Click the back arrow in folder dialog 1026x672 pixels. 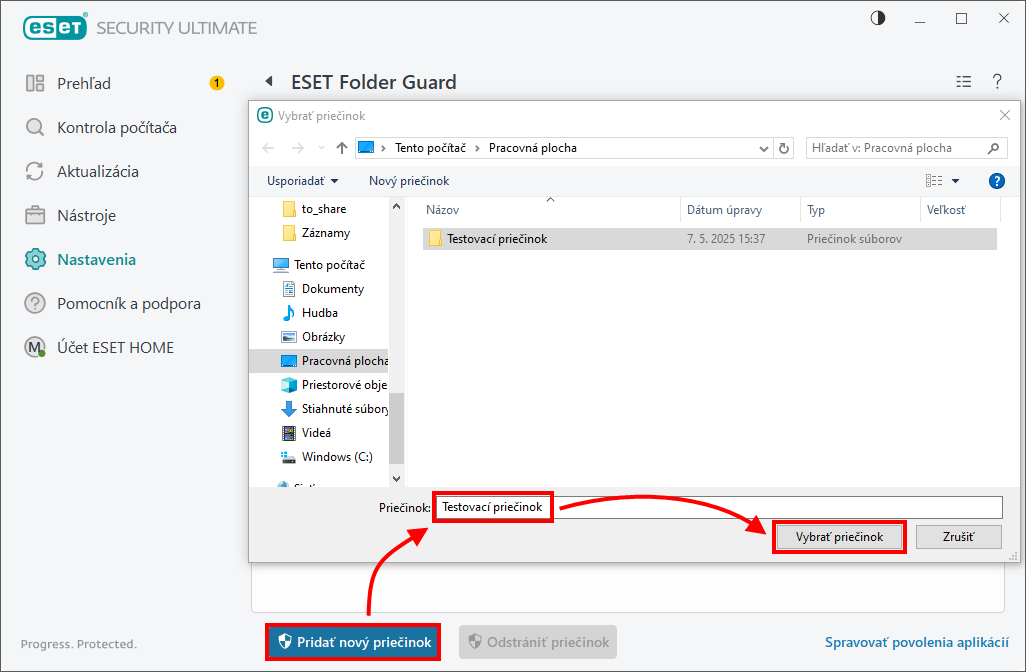268,148
